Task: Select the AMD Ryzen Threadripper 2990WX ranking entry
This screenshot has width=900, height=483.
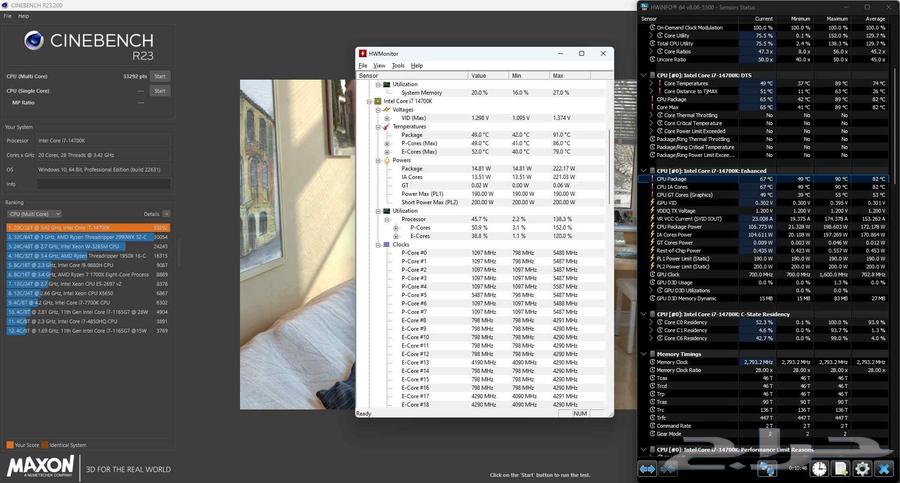Action: (88, 237)
